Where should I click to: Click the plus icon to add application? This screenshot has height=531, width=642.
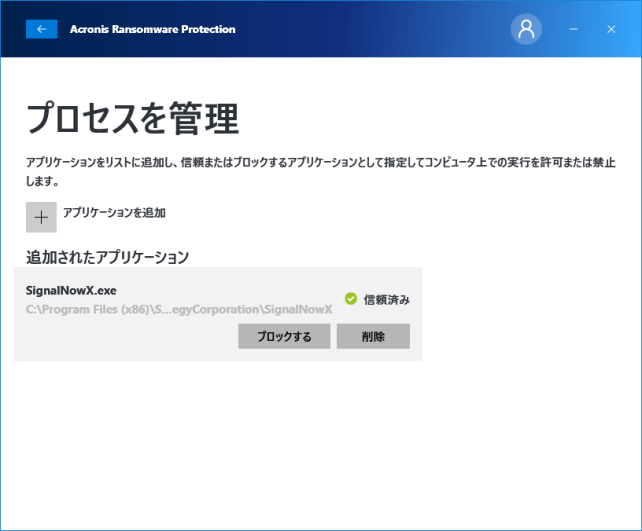[41, 217]
